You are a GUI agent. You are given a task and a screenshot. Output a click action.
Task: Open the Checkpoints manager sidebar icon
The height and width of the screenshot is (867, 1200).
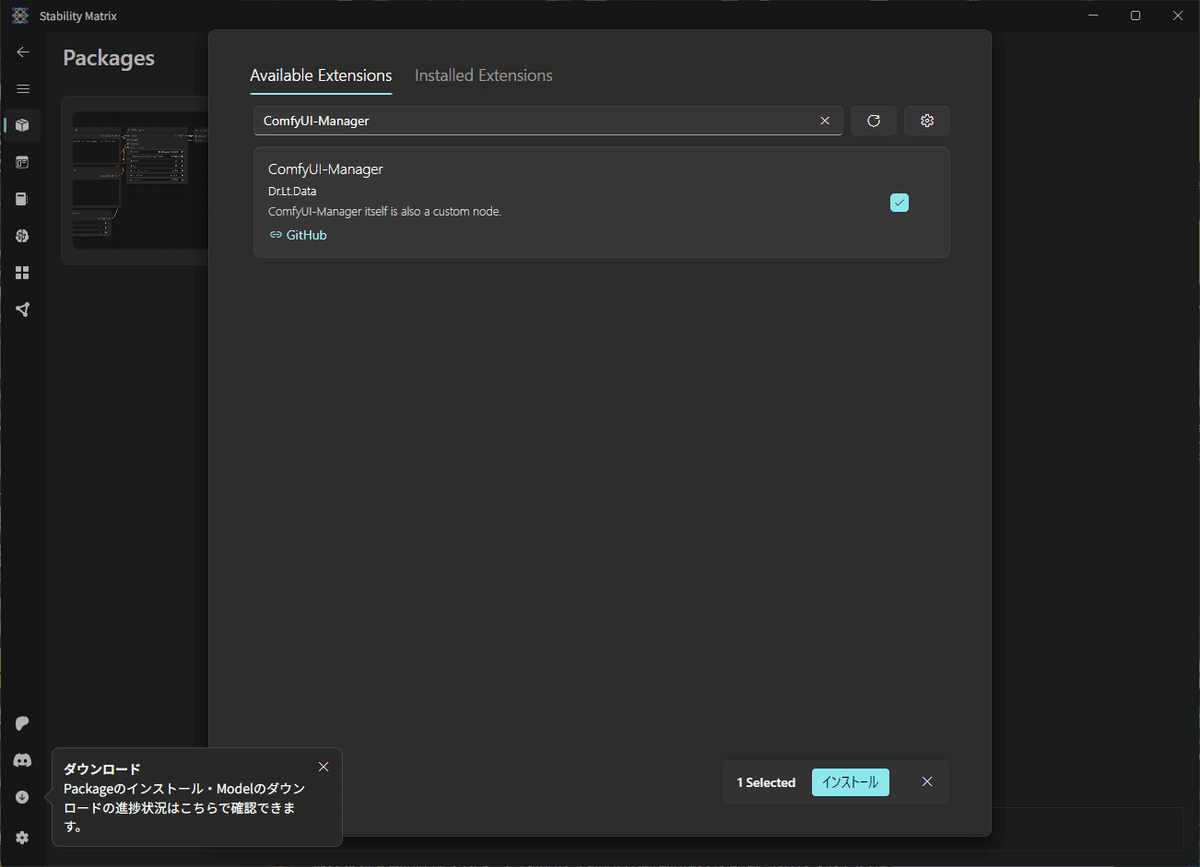click(22, 199)
